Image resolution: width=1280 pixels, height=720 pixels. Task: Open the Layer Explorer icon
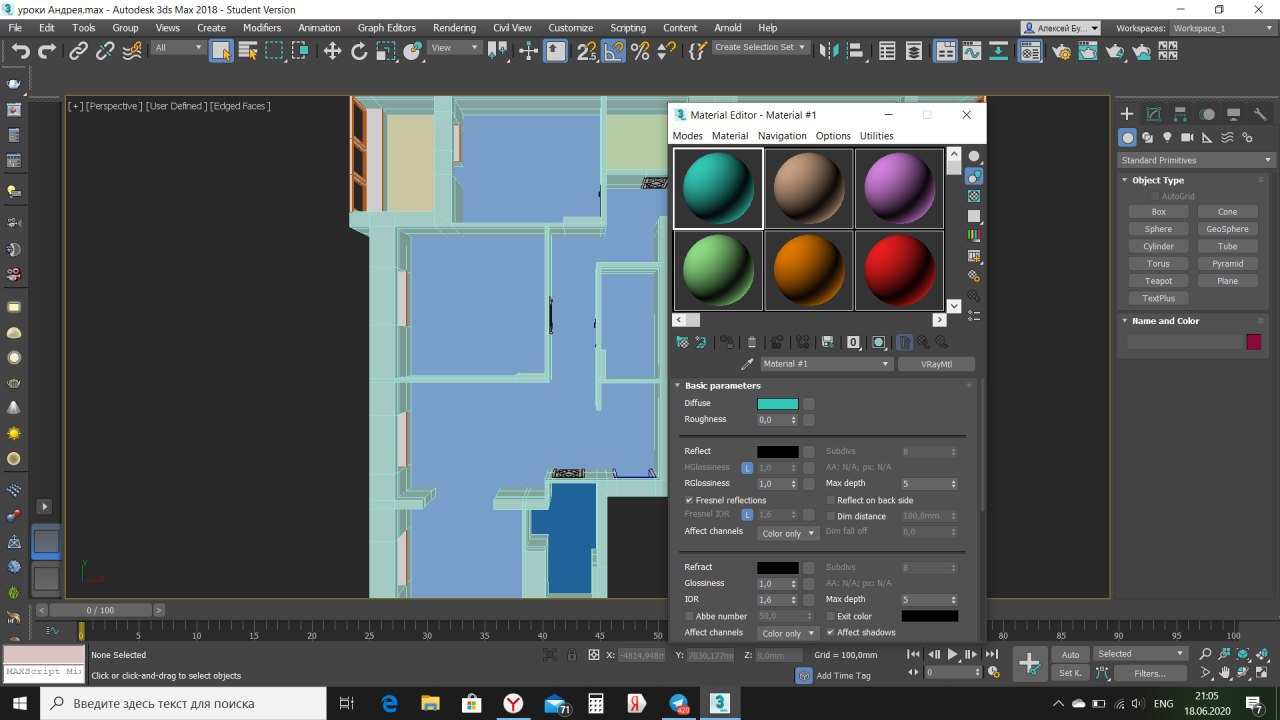913,50
